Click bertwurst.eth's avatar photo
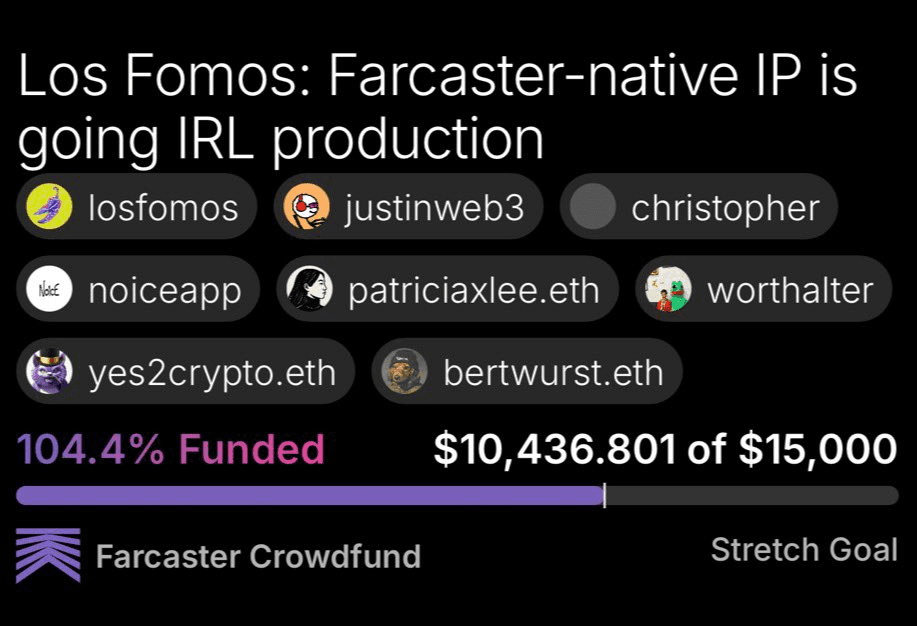The width and height of the screenshot is (917, 626). click(404, 372)
